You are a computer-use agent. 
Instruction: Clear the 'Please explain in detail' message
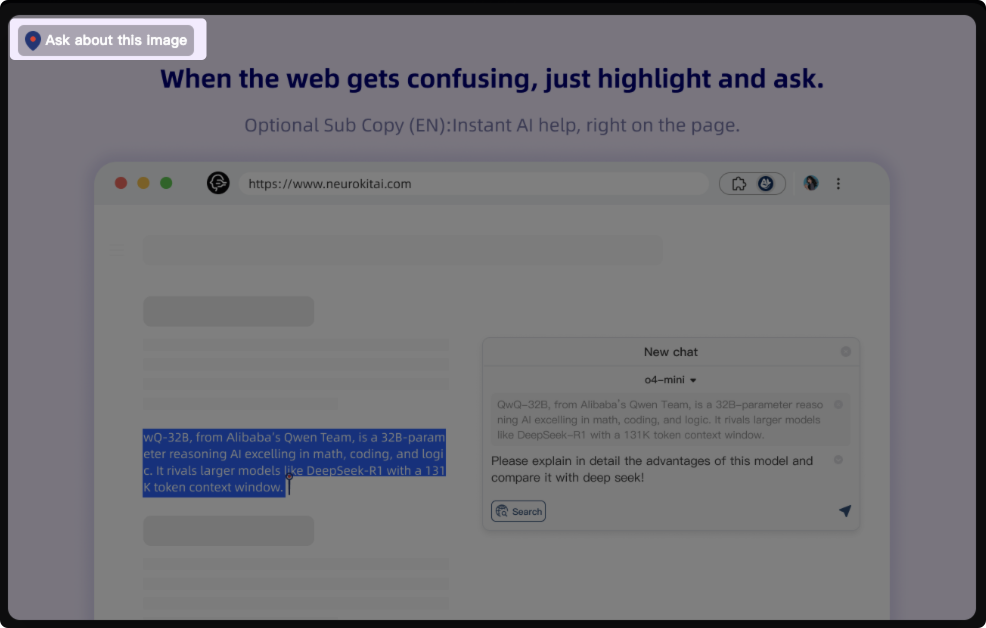tap(838, 460)
